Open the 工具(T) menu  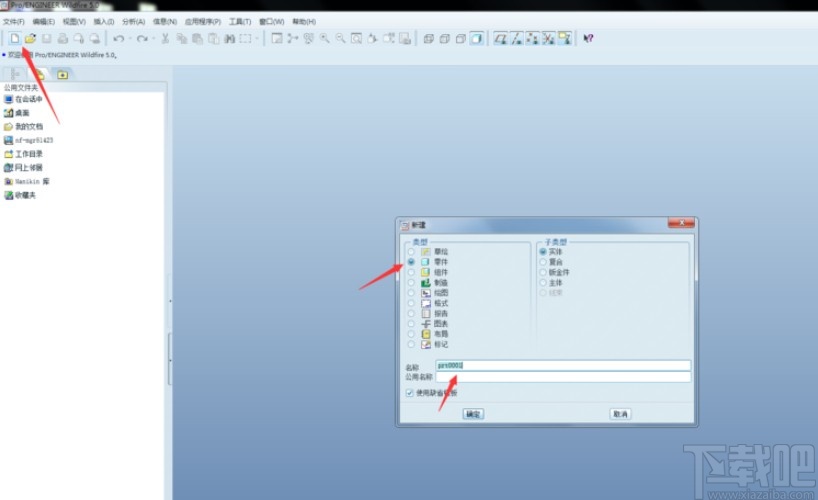(x=240, y=21)
